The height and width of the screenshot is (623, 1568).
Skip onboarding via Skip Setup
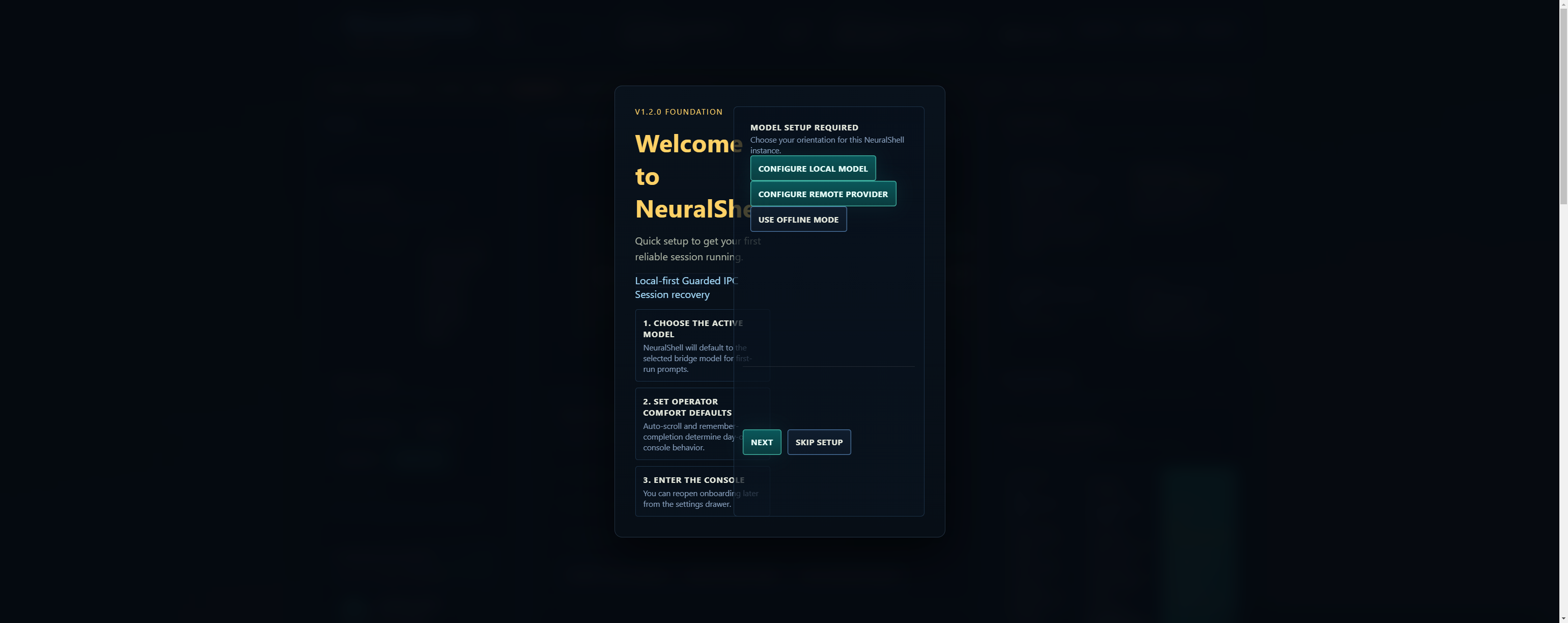819,442
